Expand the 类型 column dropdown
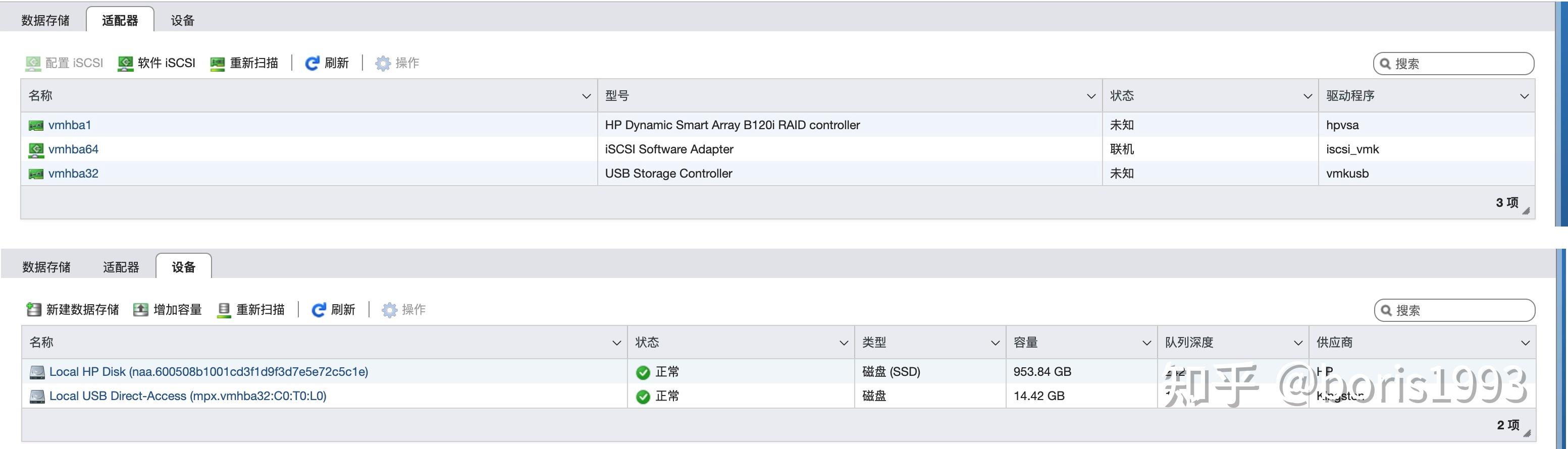The height and width of the screenshot is (449, 1568). pos(995,343)
